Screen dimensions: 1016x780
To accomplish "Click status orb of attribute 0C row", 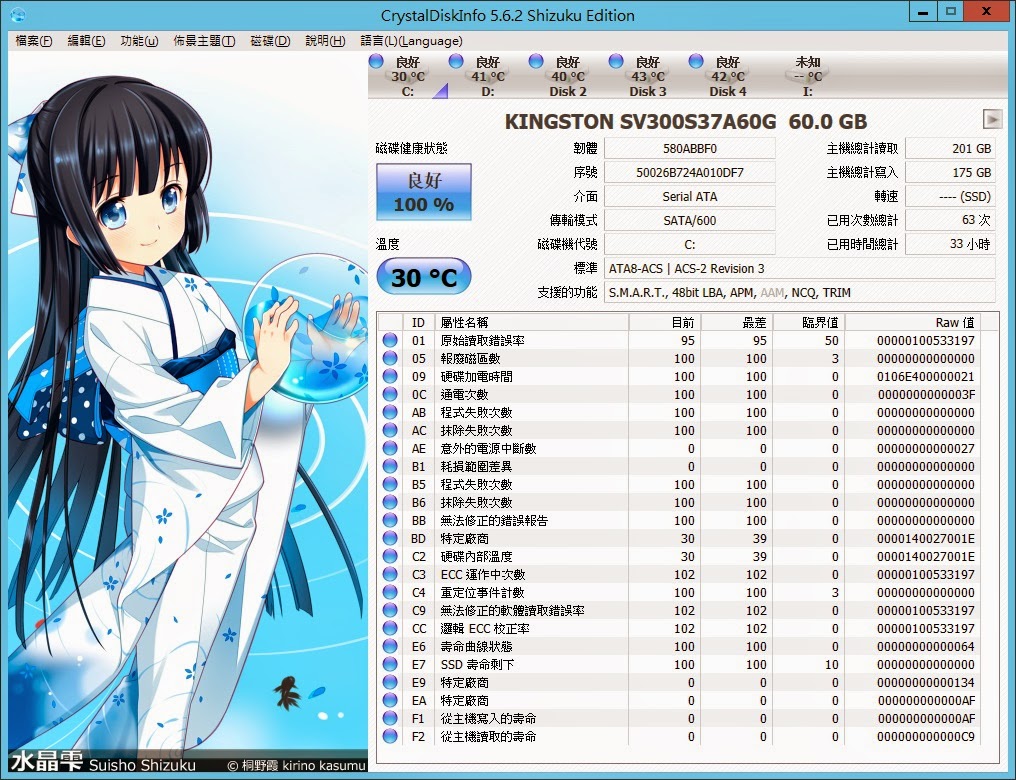I will [x=390, y=394].
